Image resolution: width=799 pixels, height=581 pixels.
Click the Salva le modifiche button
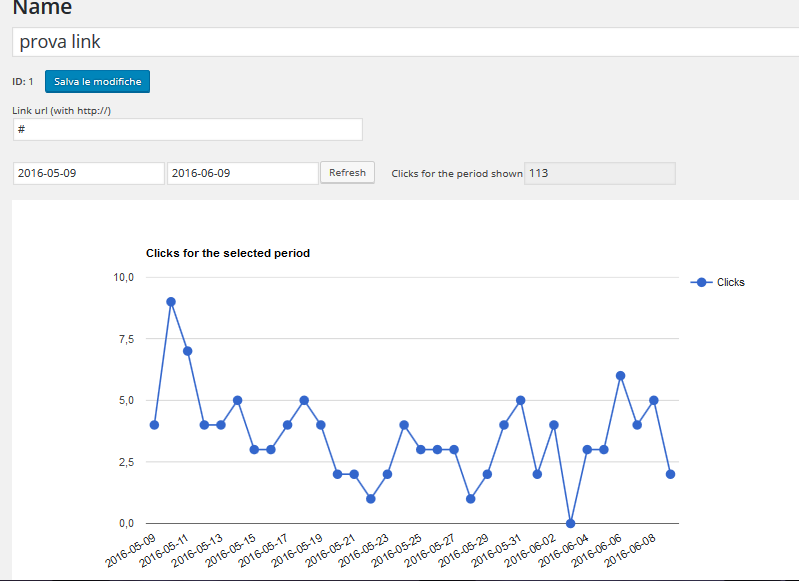97,82
